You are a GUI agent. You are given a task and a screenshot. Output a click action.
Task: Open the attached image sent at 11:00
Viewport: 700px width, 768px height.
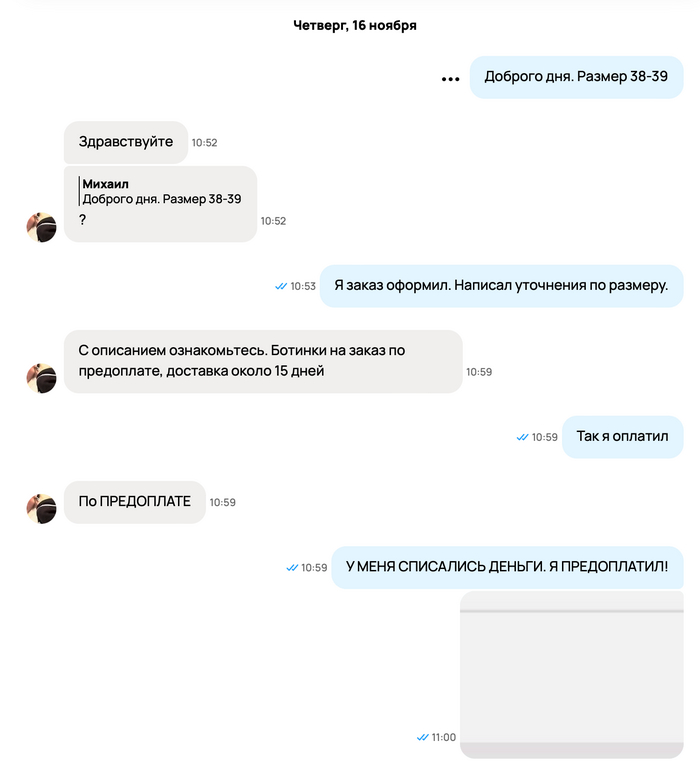coord(571,674)
